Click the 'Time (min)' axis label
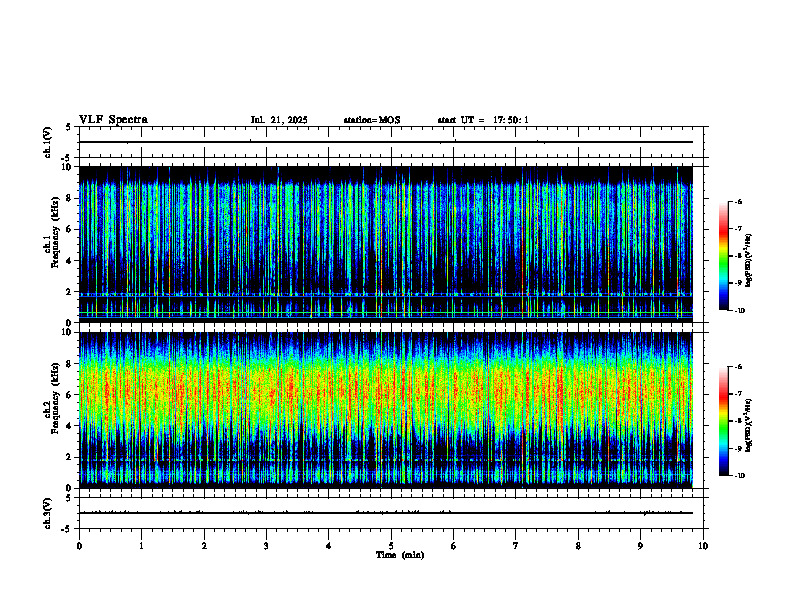The height and width of the screenshot is (612, 792). pos(400,555)
